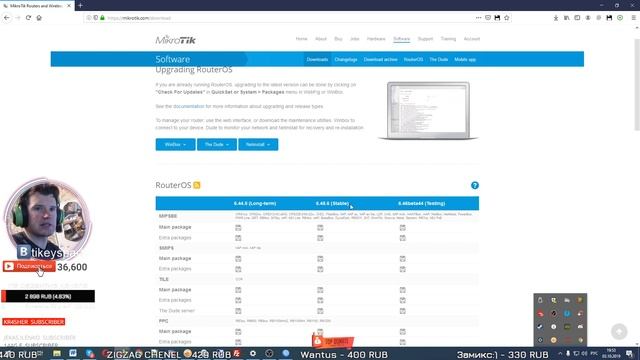Download TILE Extra packages Testing version
Screen dimensions: 640x360
[x=402, y=300]
